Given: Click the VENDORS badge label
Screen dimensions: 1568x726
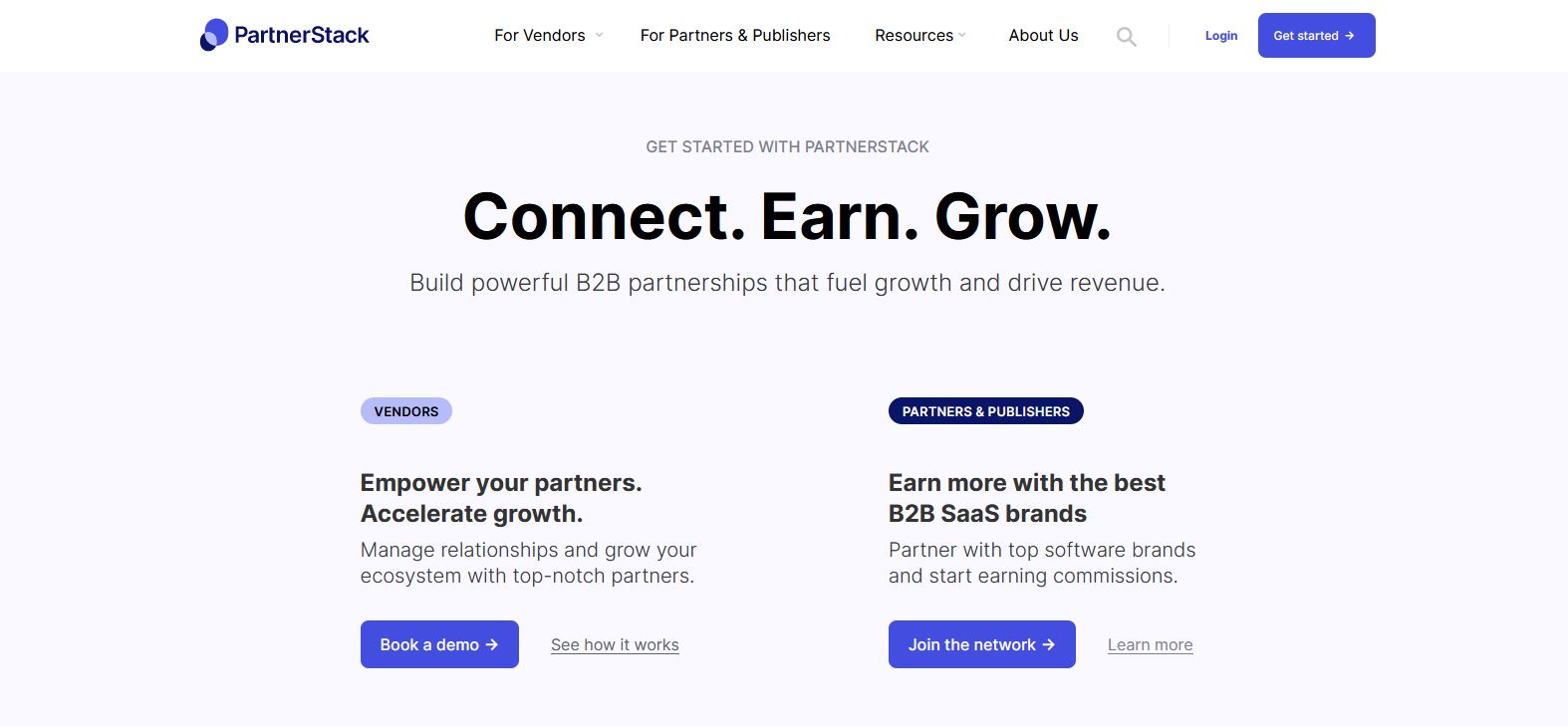Looking at the screenshot, I should point(406,411).
